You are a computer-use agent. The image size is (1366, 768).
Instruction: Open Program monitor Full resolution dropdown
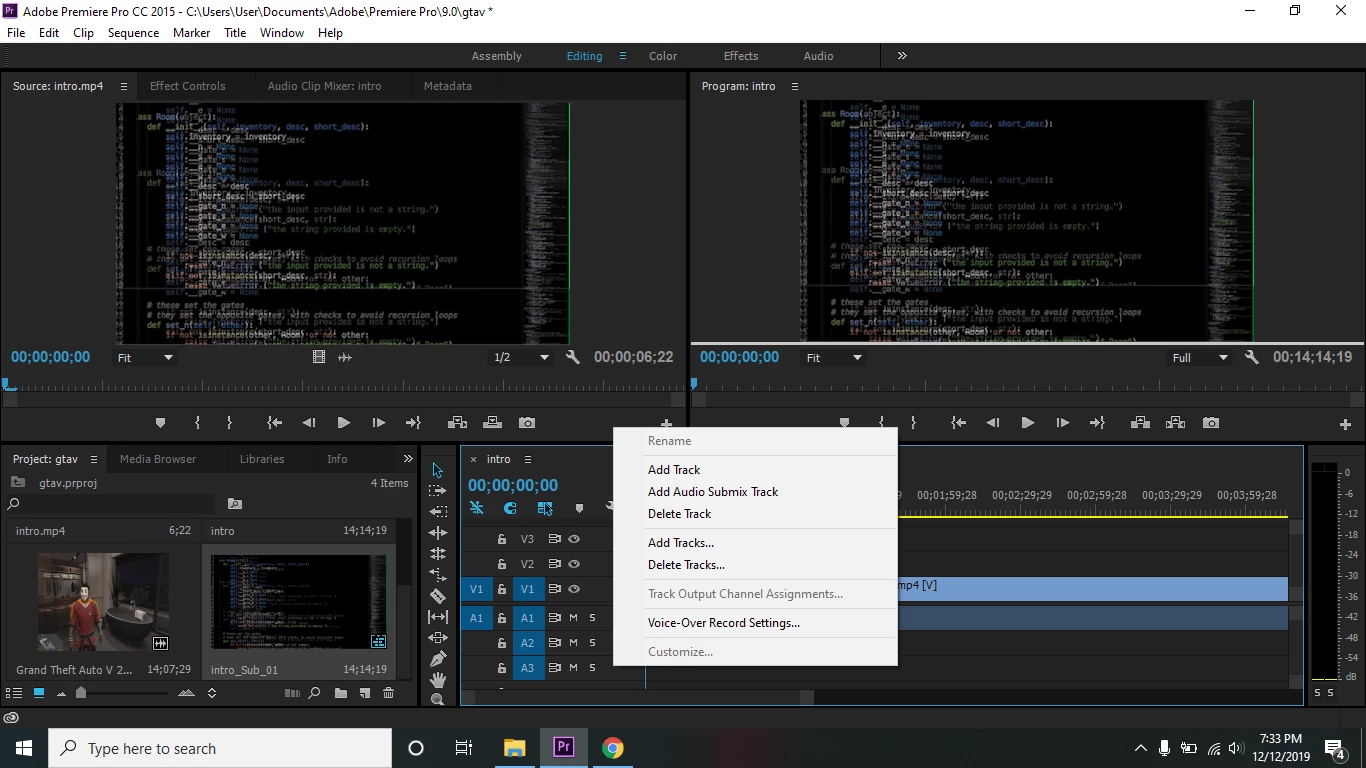coord(1200,357)
